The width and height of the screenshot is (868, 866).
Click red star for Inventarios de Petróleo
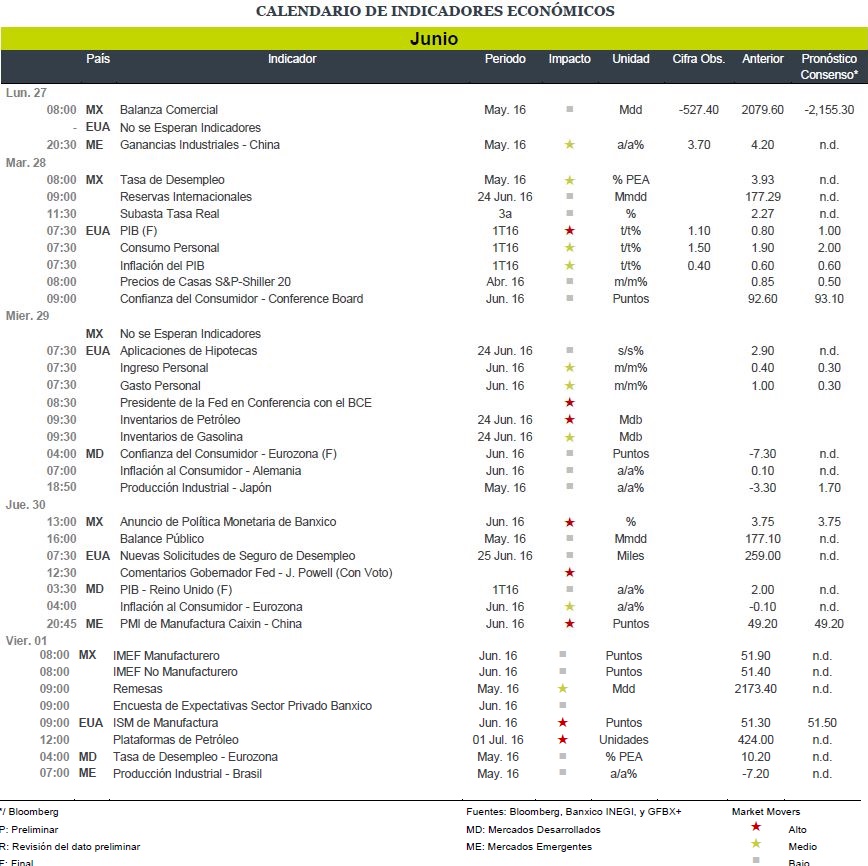coord(569,420)
